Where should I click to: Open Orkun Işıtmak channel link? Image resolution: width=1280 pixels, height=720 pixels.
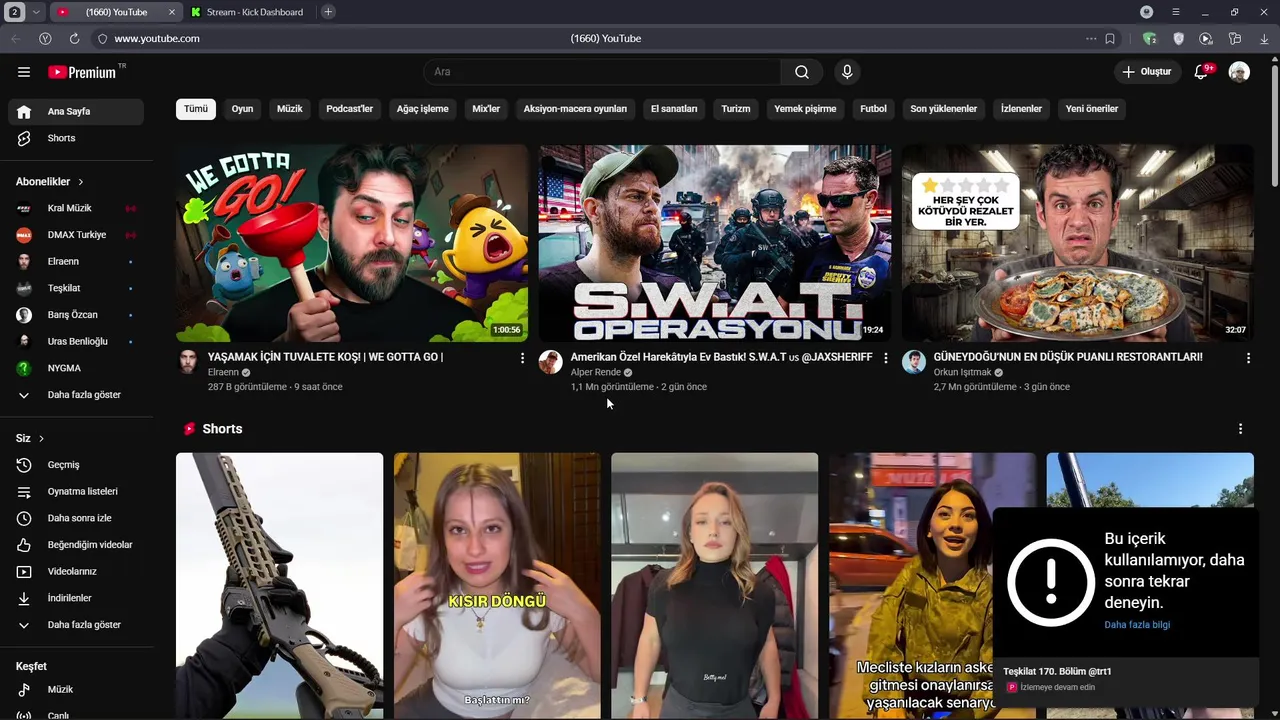(x=962, y=372)
